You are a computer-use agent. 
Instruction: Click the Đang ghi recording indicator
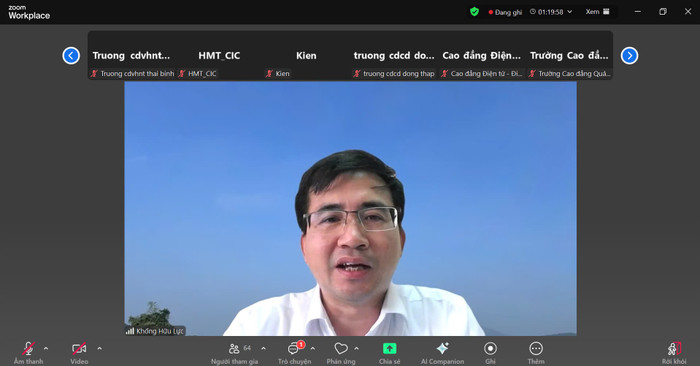pos(505,12)
